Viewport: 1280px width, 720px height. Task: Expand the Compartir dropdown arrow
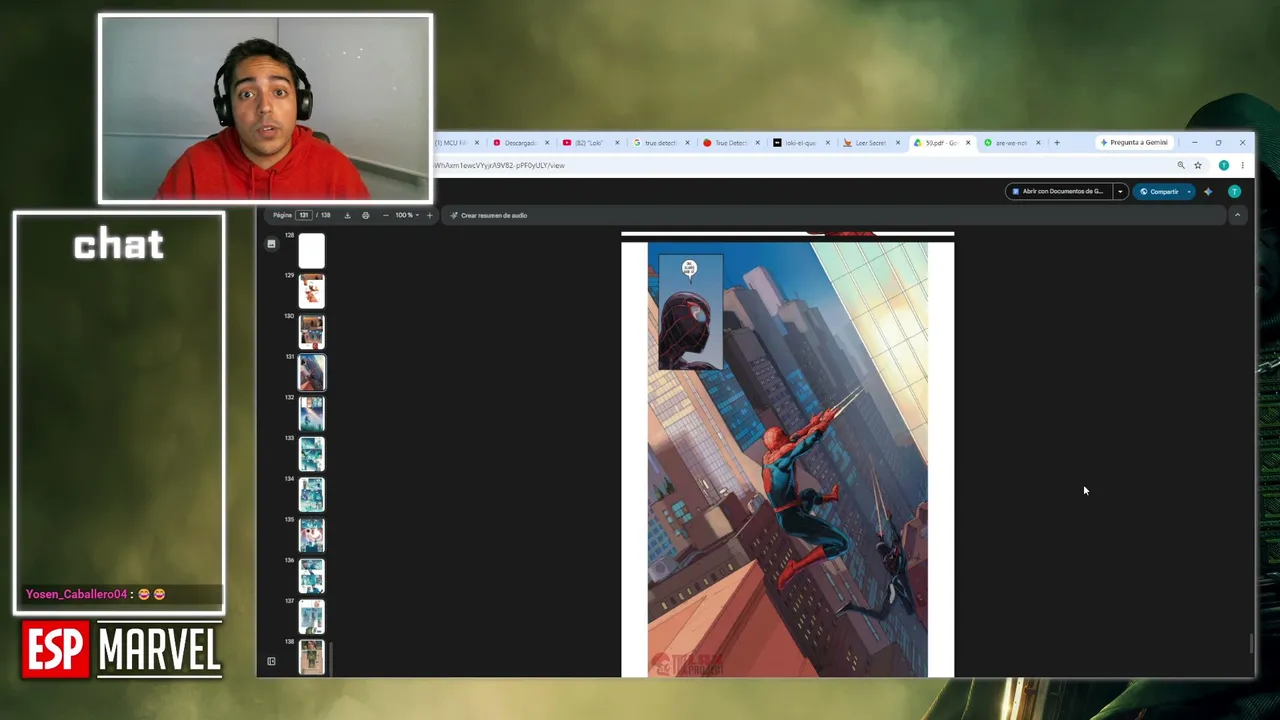(1189, 191)
